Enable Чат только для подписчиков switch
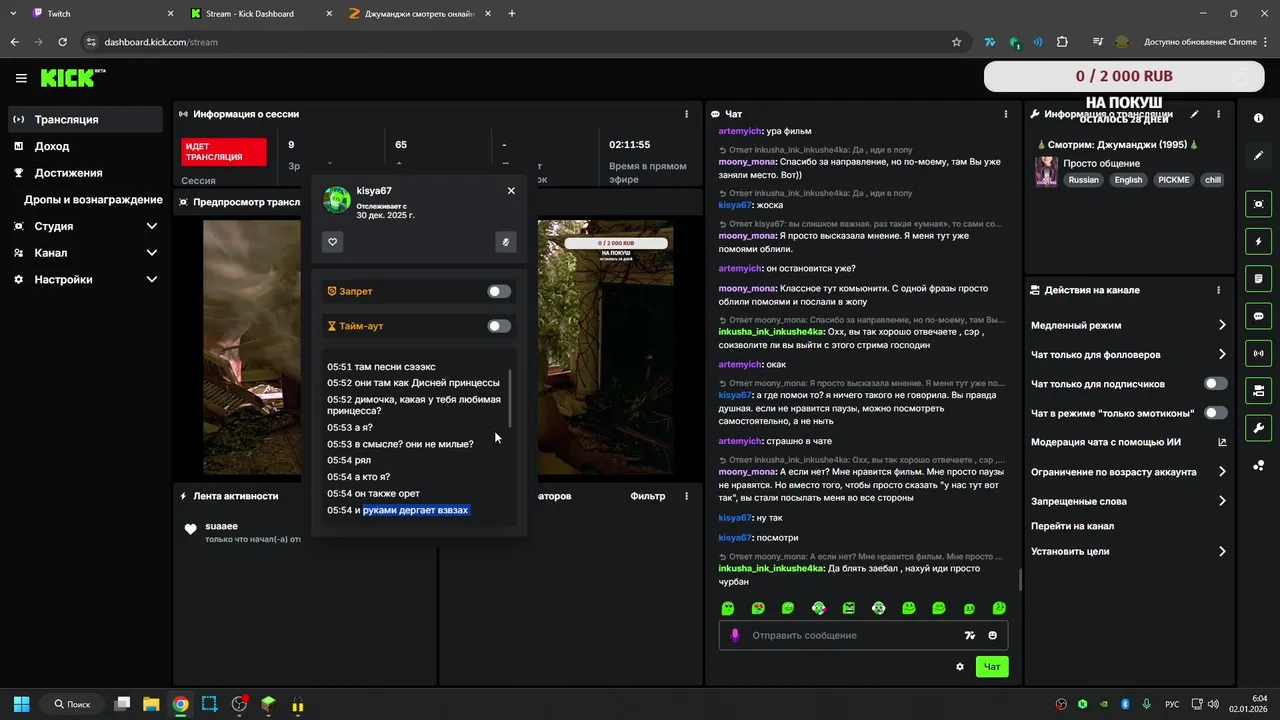The height and width of the screenshot is (720, 1280). [x=1216, y=384]
